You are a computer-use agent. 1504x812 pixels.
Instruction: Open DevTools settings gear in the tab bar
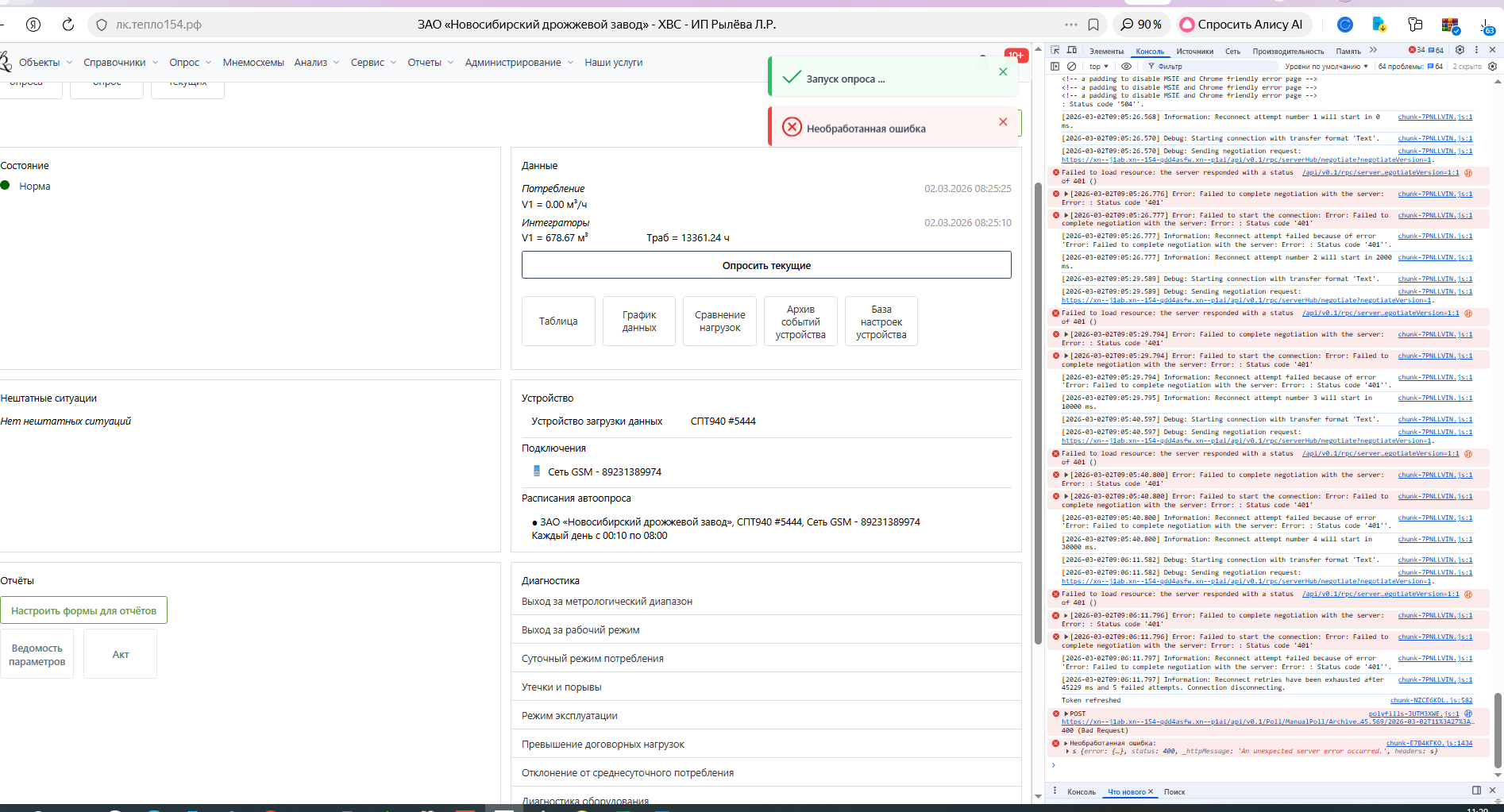tap(1460, 50)
